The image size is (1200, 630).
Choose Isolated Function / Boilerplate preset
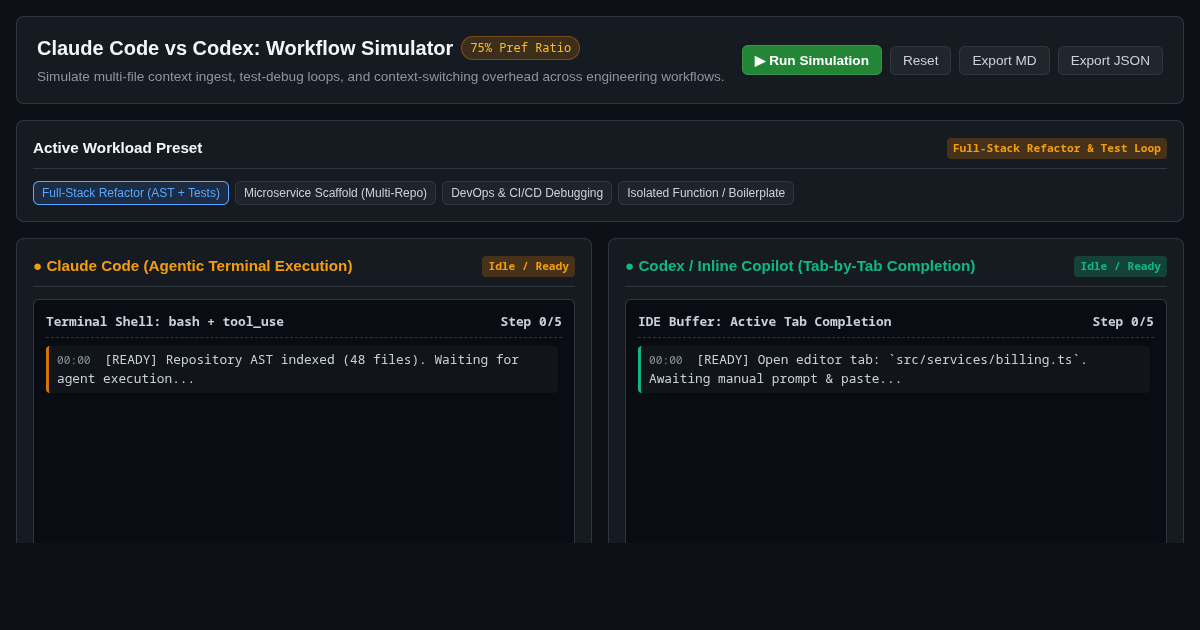pos(706,193)
